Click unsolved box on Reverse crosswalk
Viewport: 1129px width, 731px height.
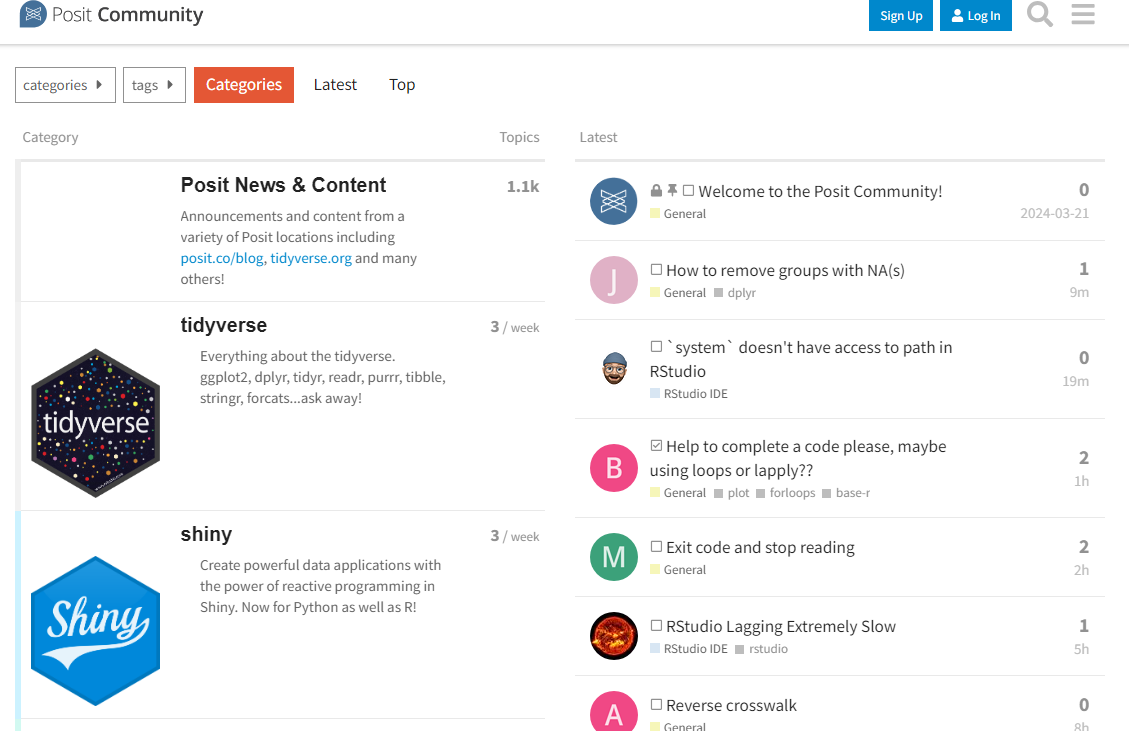pyautogui.click(x=656, y=704)
